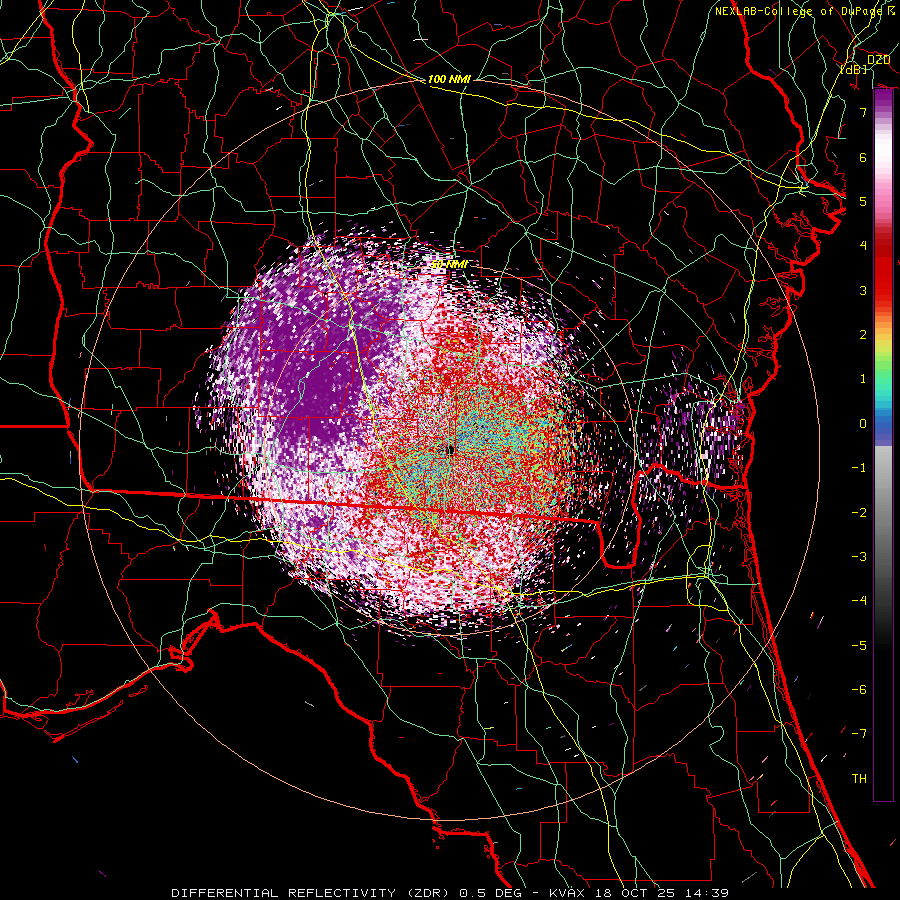Click the 100 NMI range ring label
This screenshot has height=900, width=900.
coord(449,79)
